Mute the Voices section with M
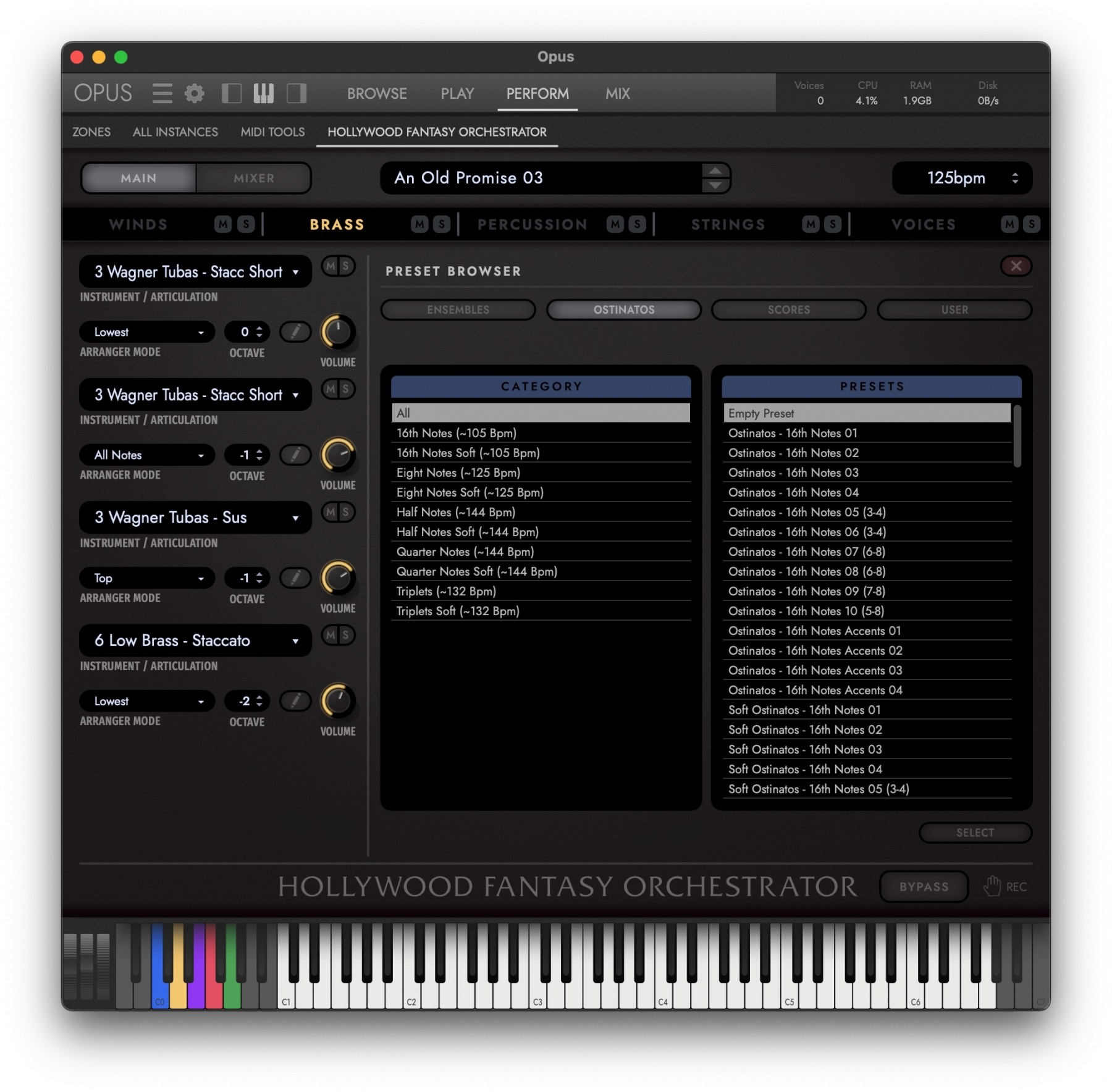Viewport: 1112px width, 1092px height. pyautogui.click(x=1009, y=224)
